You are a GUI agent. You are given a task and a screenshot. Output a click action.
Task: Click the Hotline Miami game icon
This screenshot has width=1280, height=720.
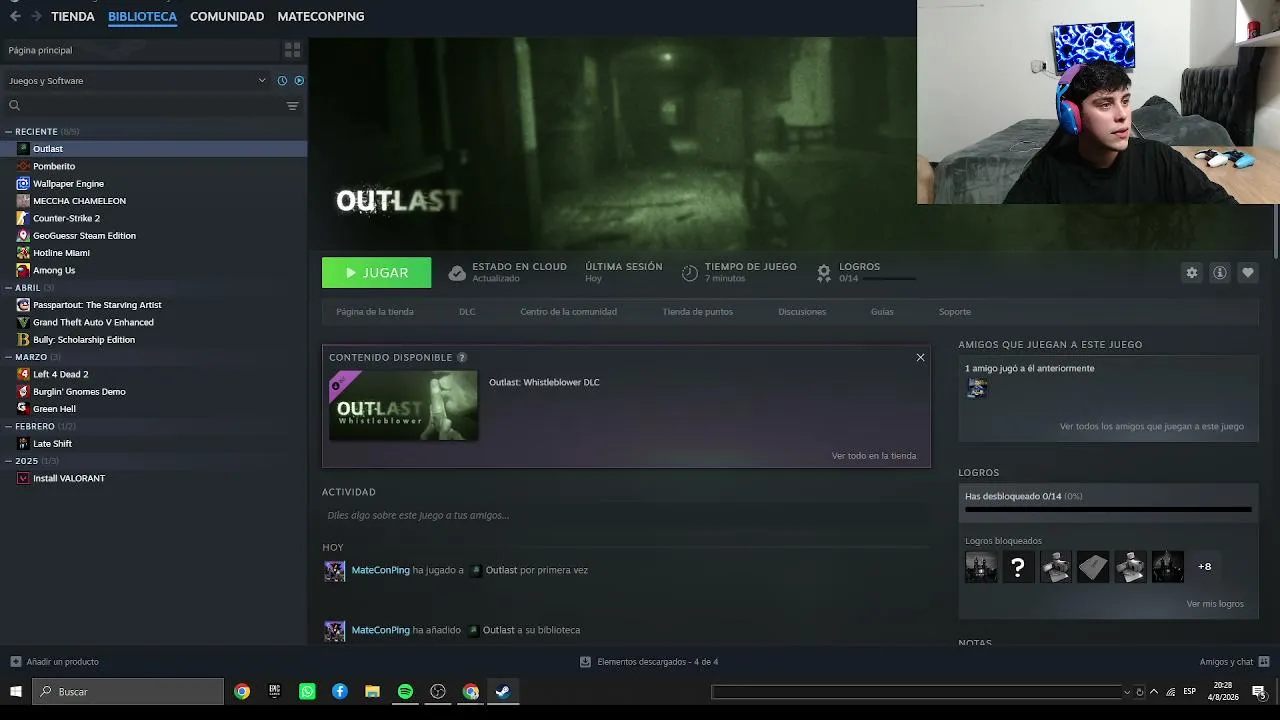[x=23, y=253]
